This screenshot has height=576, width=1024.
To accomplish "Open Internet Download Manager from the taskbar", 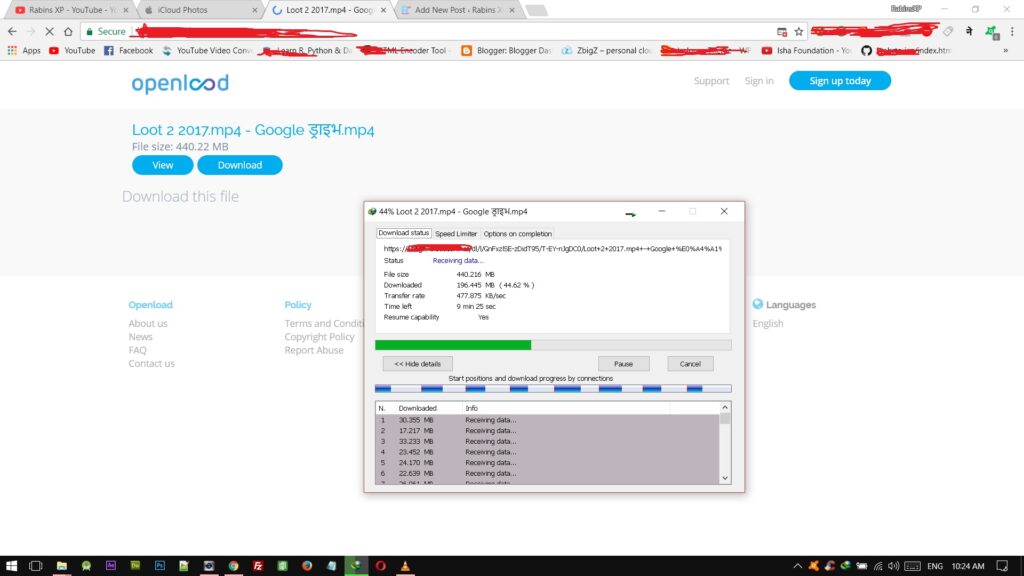I will point(355,565).
